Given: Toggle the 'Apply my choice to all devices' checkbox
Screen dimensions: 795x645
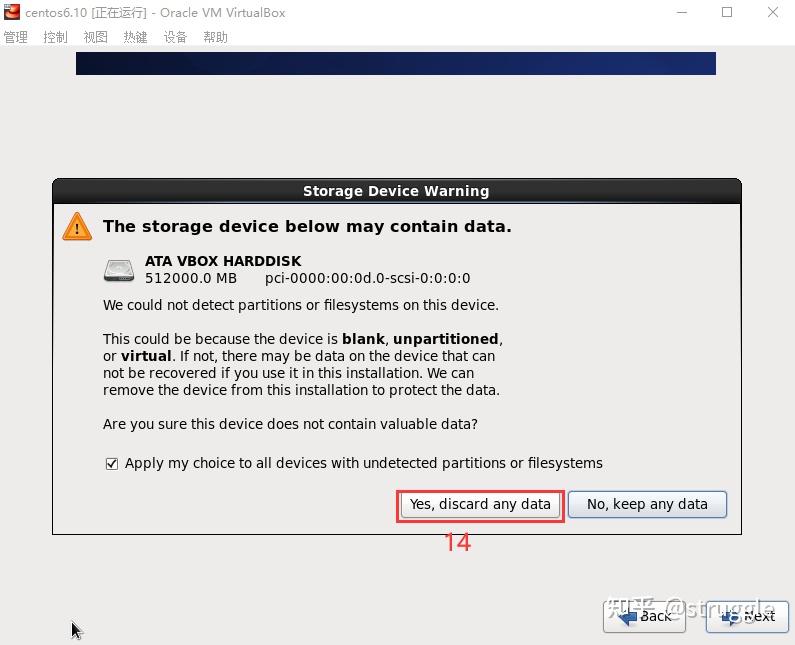Looking at the screenshot, I should pos(112,464).
